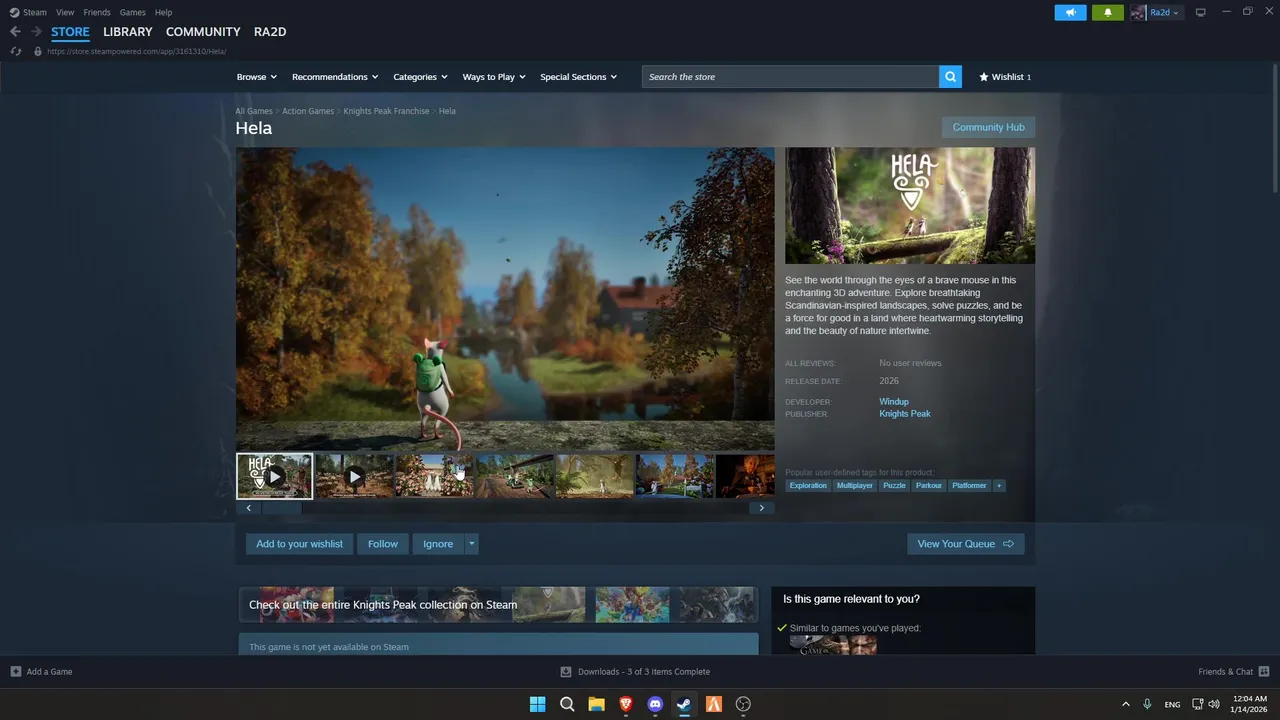
Task: Follow the game Hela
Action: coord(383,544)
